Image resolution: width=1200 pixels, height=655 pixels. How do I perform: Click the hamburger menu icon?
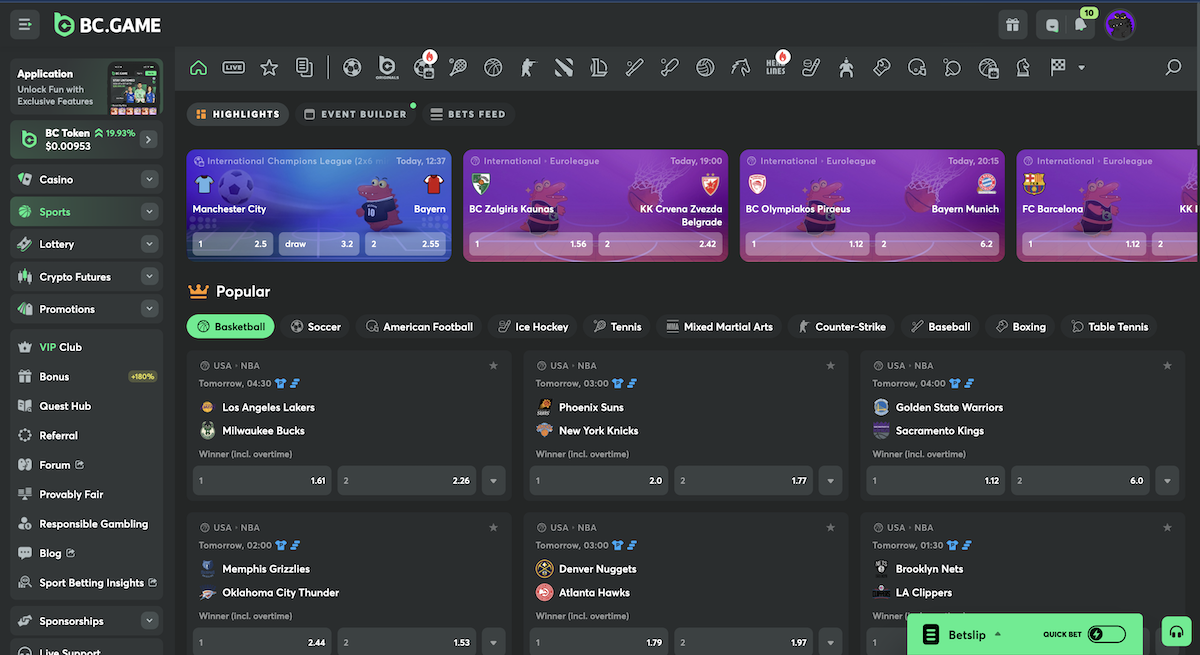(x=26, y=25)
